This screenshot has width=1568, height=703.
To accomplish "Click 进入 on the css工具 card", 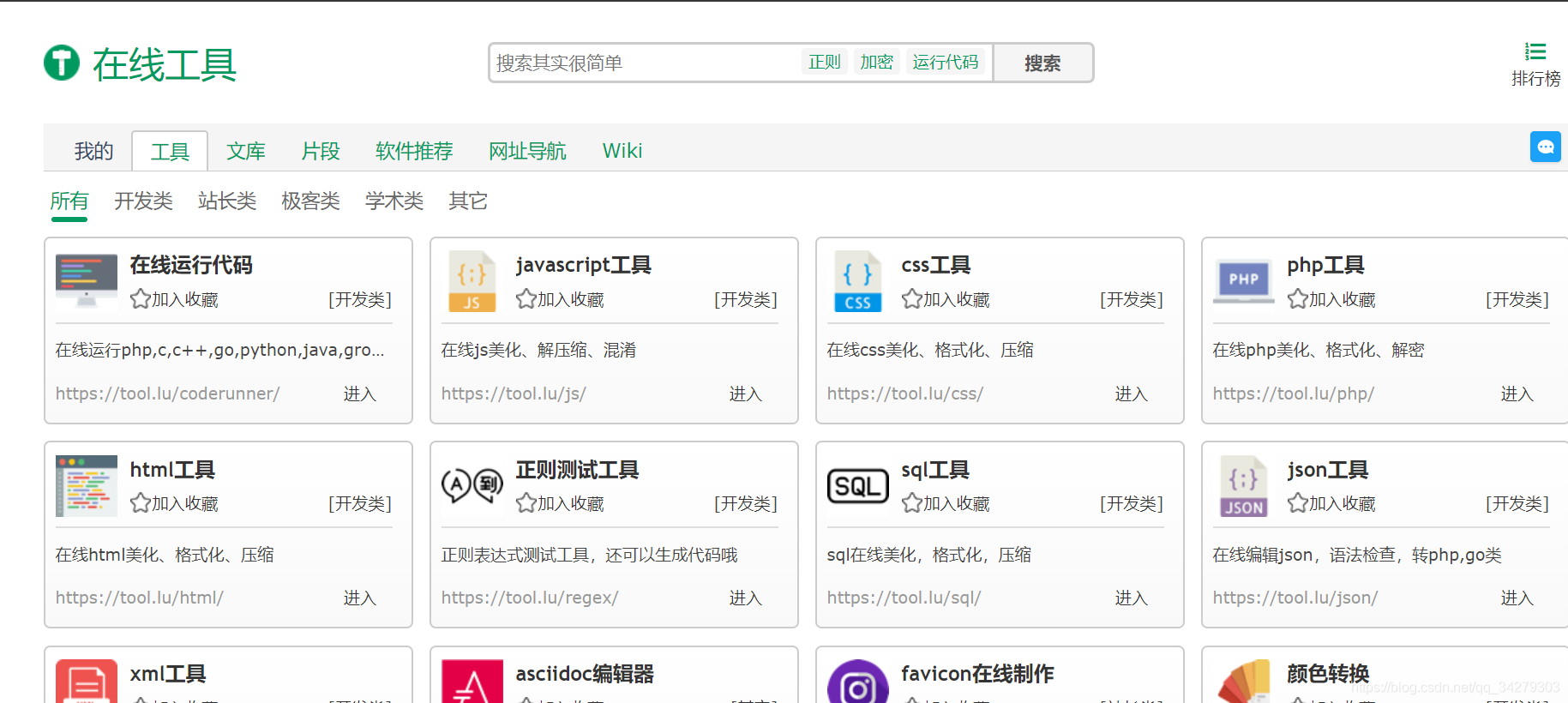I will [1132, 394].
